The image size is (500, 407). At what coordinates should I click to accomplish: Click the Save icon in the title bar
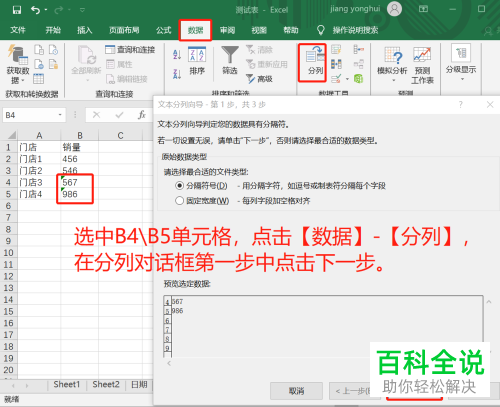tap(17, 10)
